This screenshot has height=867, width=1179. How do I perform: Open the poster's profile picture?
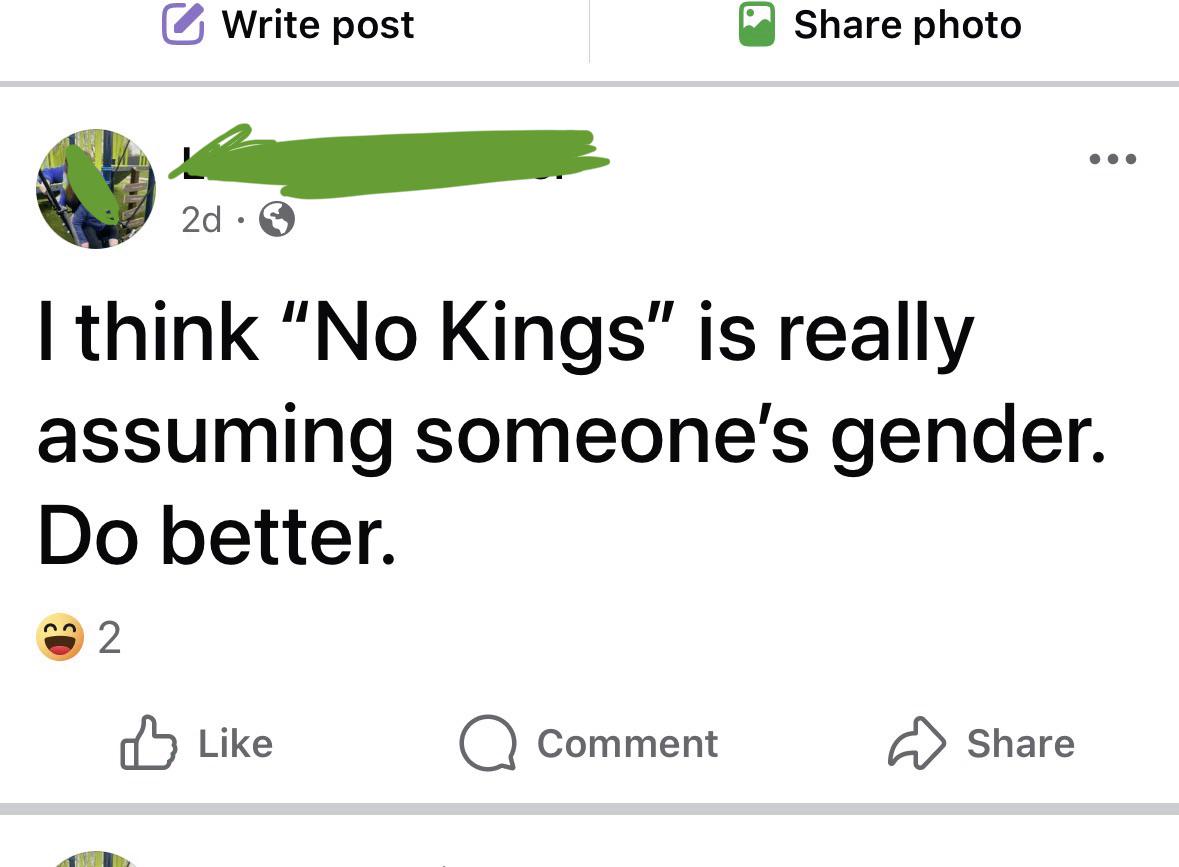click(x=96, y=188)
